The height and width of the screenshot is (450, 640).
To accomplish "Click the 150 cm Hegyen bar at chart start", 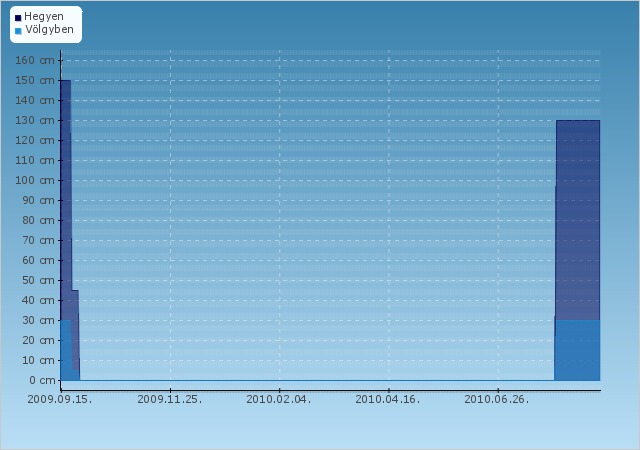I will point(66,200).
